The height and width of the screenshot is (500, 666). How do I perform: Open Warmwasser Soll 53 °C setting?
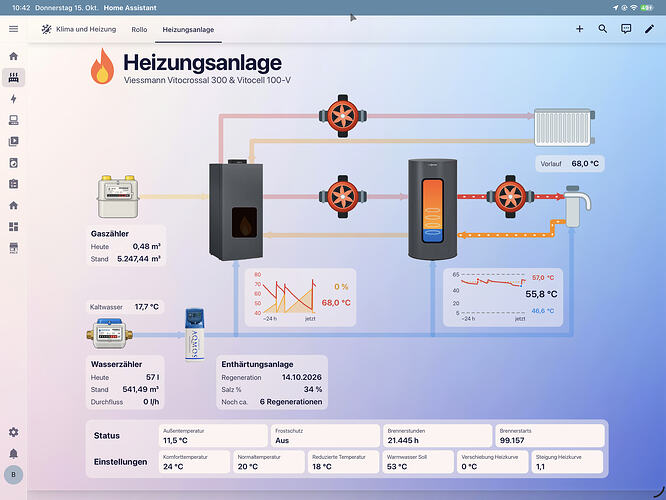418,462
